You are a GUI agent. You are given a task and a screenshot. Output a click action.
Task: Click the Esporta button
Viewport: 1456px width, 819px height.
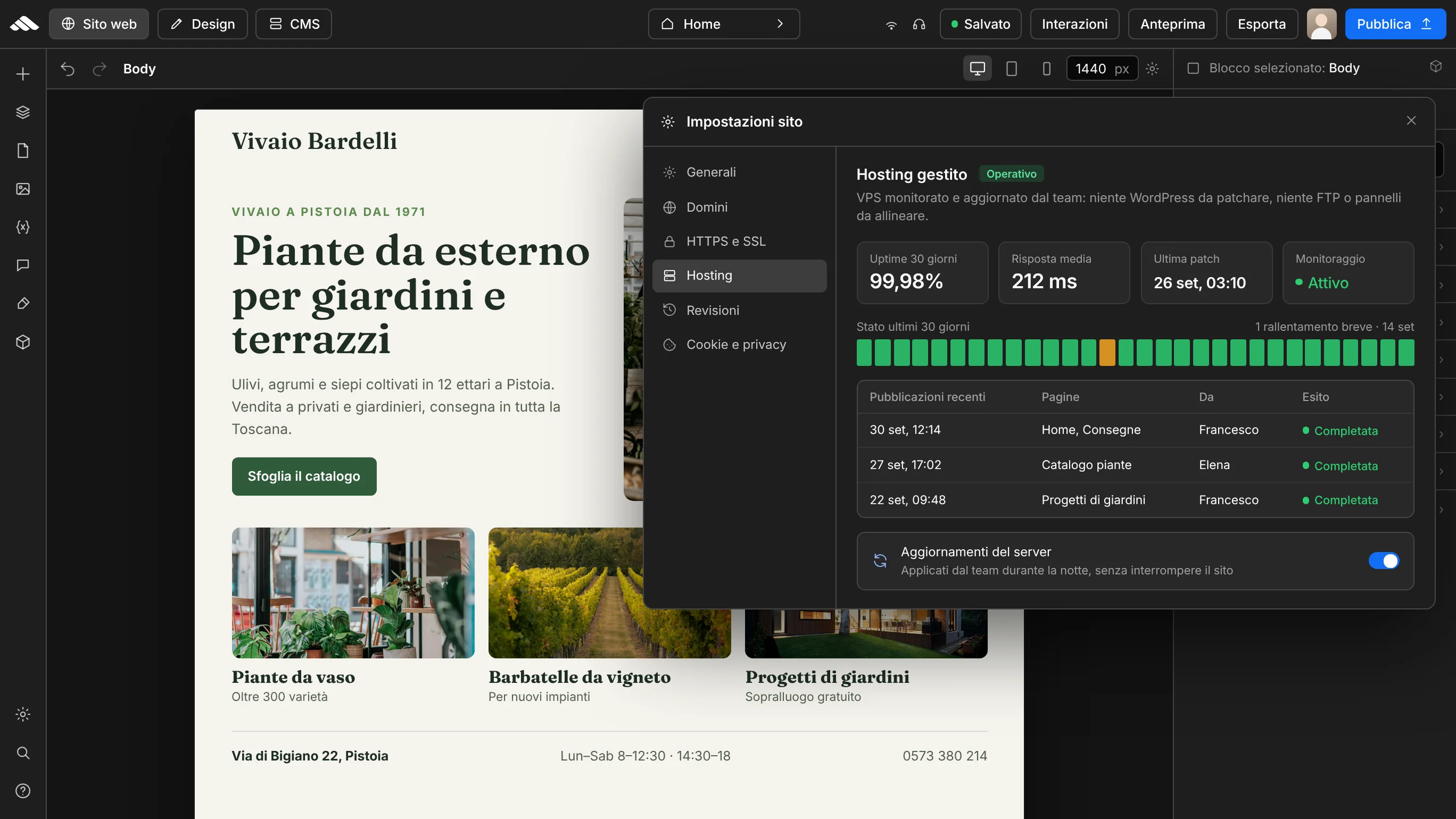click(1262, 24)
